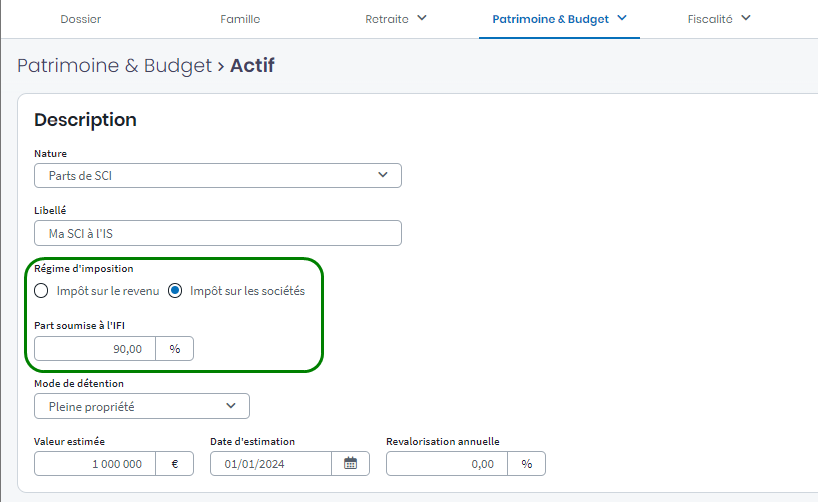Expand the Fiscalité menu chevron
Screen dimensions: 818x502
click(x=745, y=18)
